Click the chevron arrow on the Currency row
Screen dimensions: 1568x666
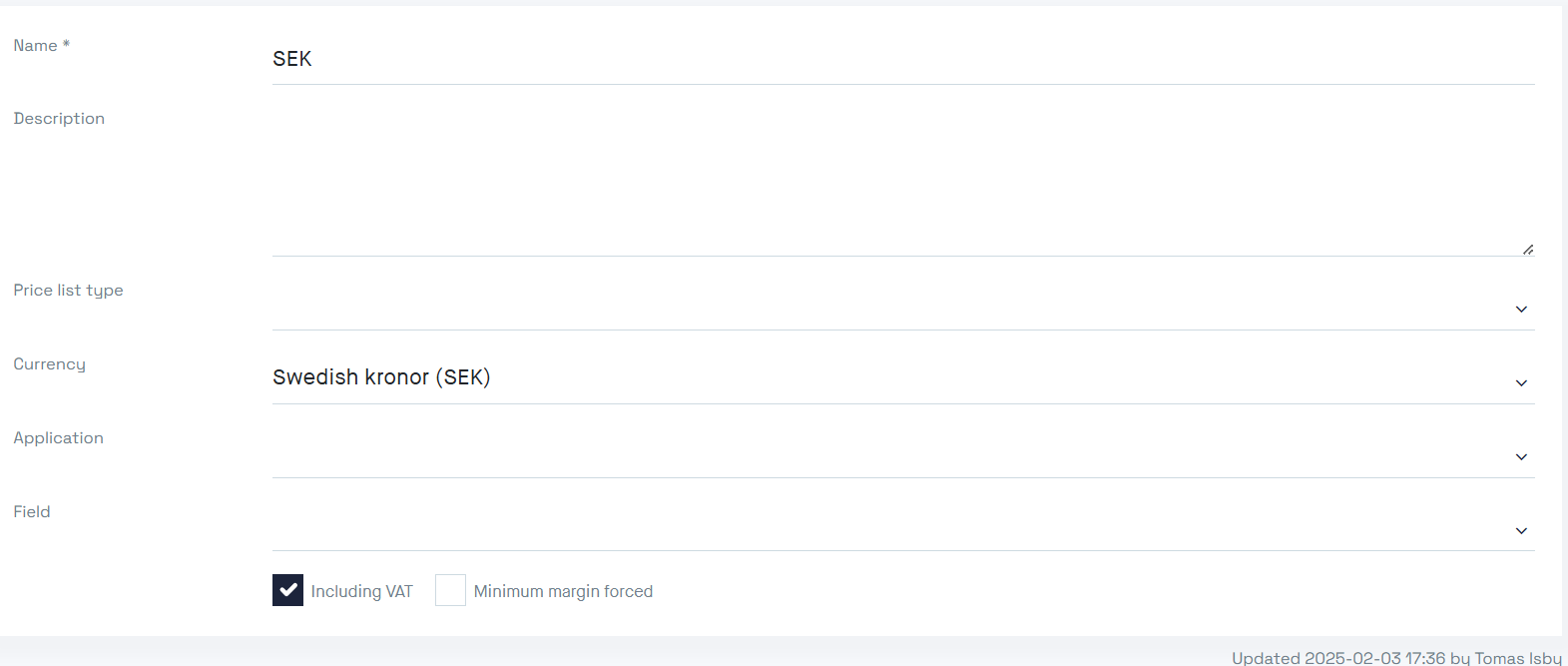(x=1521, y=383)
